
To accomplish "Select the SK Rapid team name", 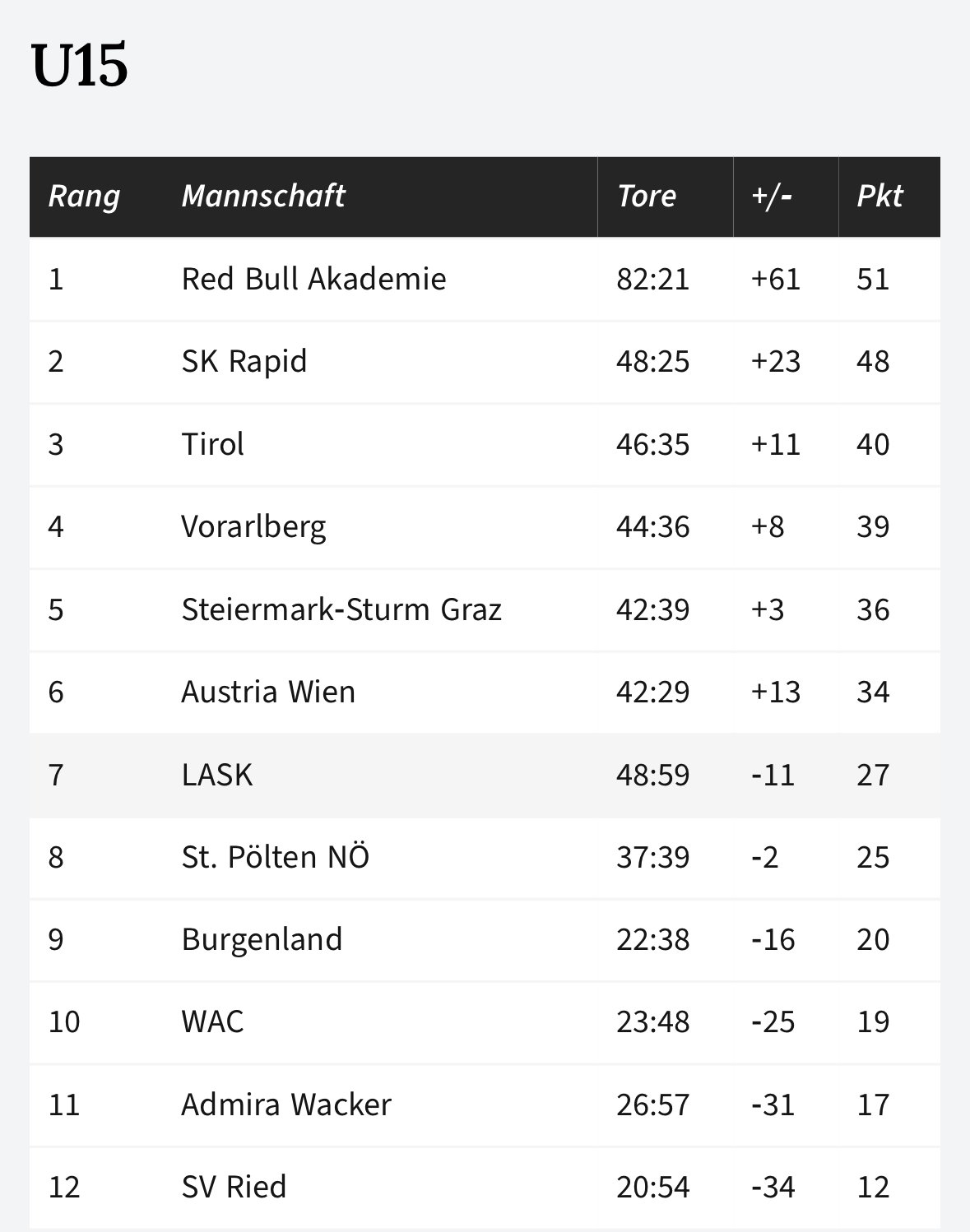I will click(244, 361).
